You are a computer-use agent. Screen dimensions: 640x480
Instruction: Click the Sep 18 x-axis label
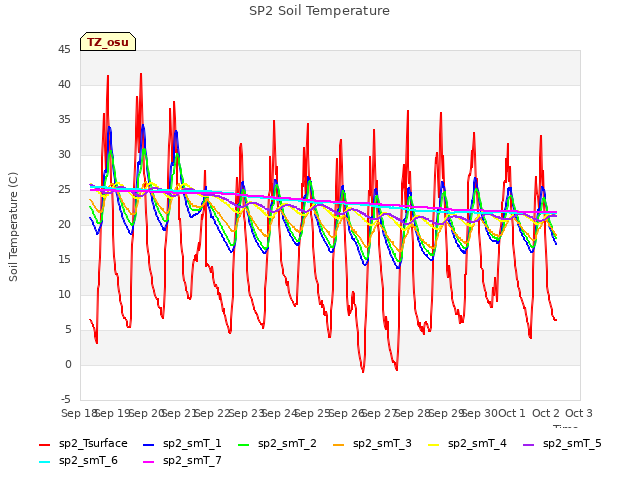78,413
